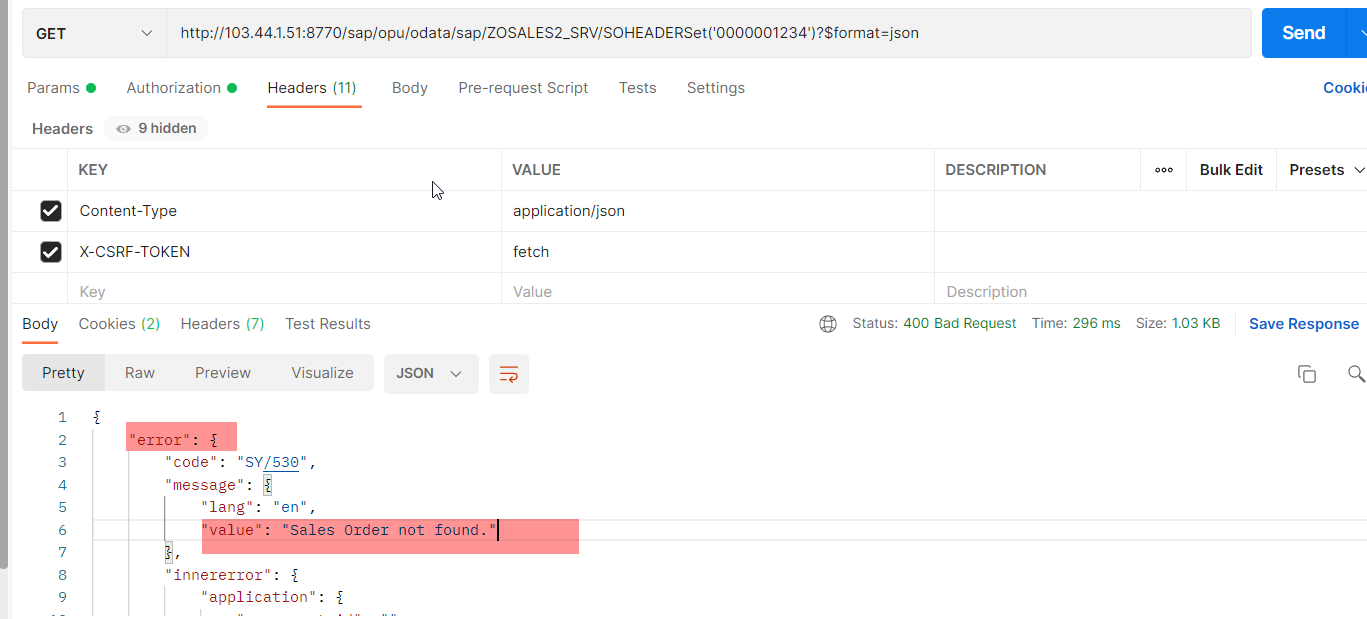Switch to the Visualize view
The height and width of the screenshot is (619, 1367).
click(x=322, y=373)
